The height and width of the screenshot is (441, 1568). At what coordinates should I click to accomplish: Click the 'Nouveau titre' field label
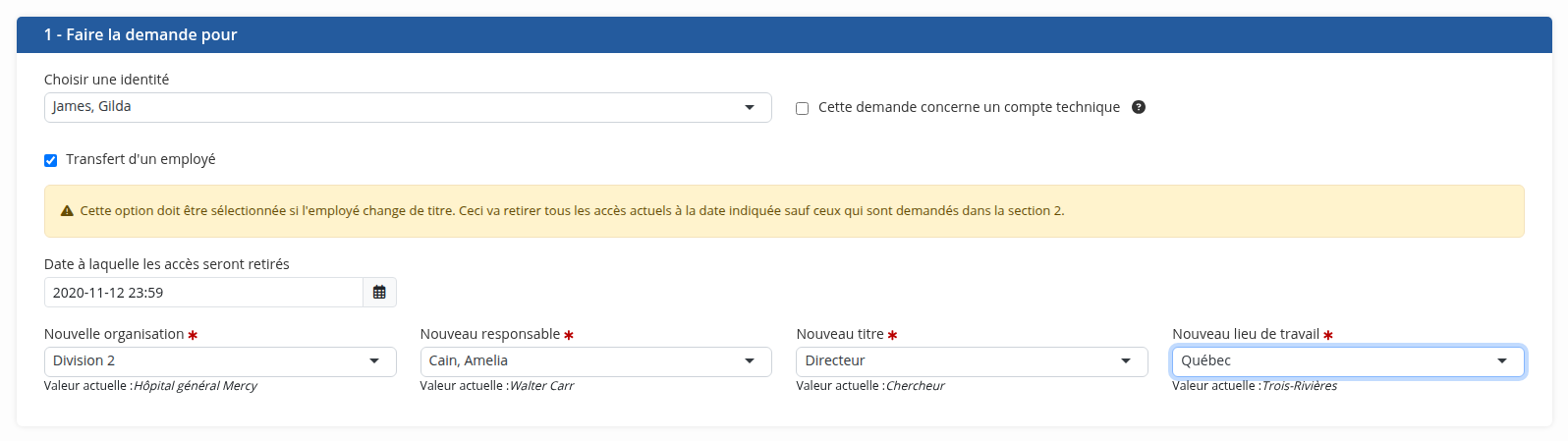pos(840,334)
